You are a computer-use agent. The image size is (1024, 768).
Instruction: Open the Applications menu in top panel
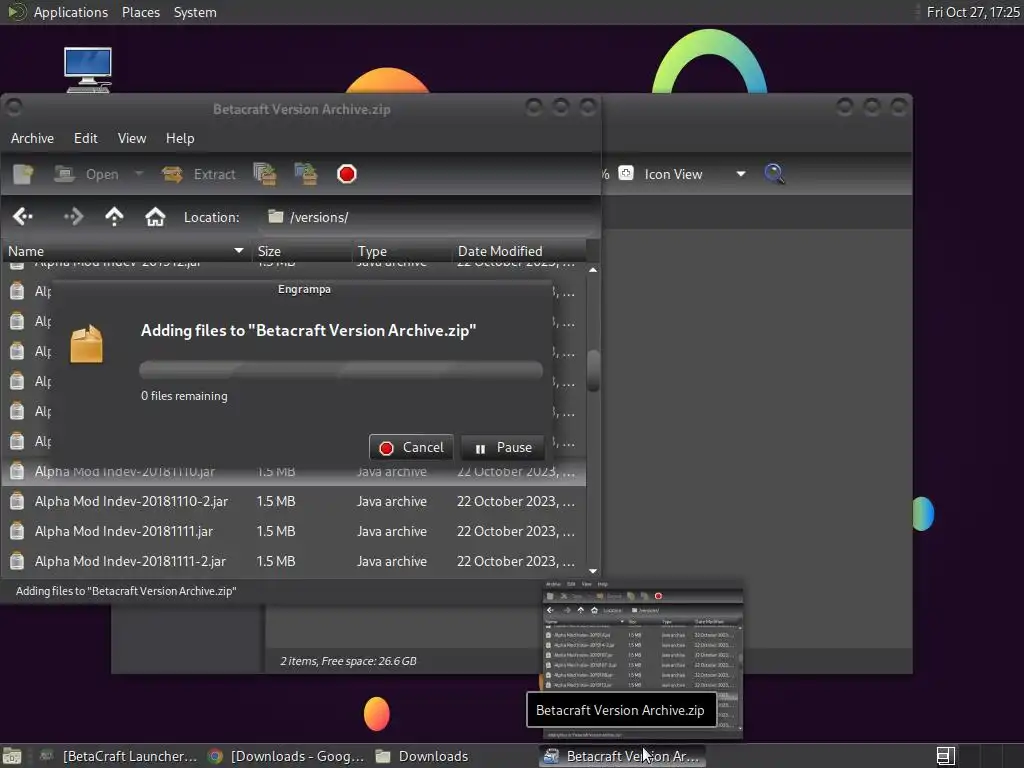coord(71,12)
